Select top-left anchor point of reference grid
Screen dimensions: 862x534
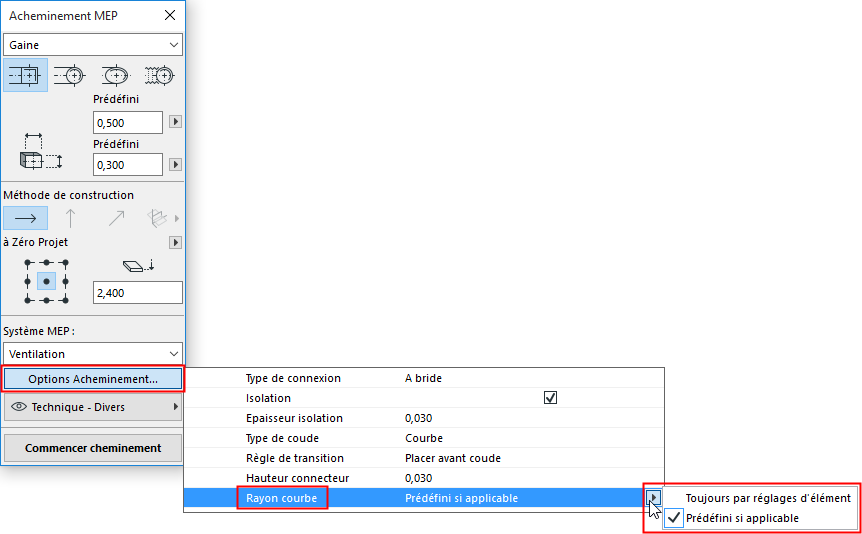pos(27,262)
